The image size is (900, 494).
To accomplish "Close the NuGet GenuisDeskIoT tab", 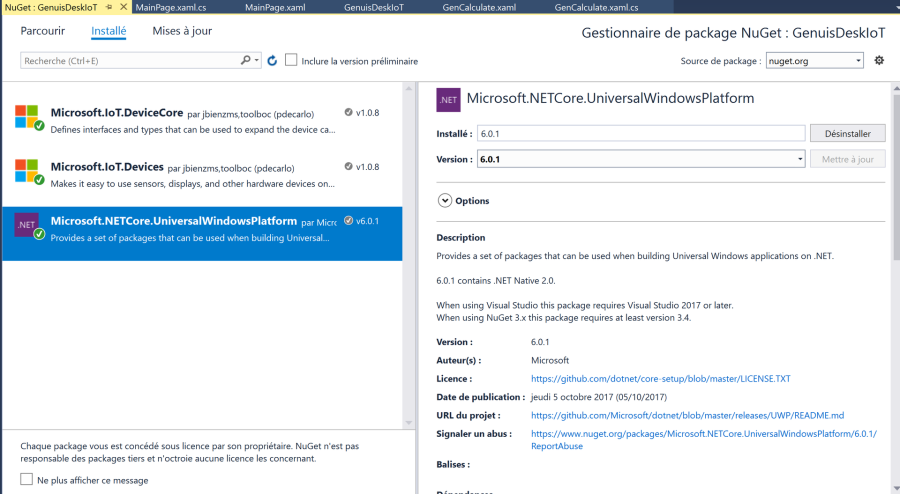I will point(123,7).
